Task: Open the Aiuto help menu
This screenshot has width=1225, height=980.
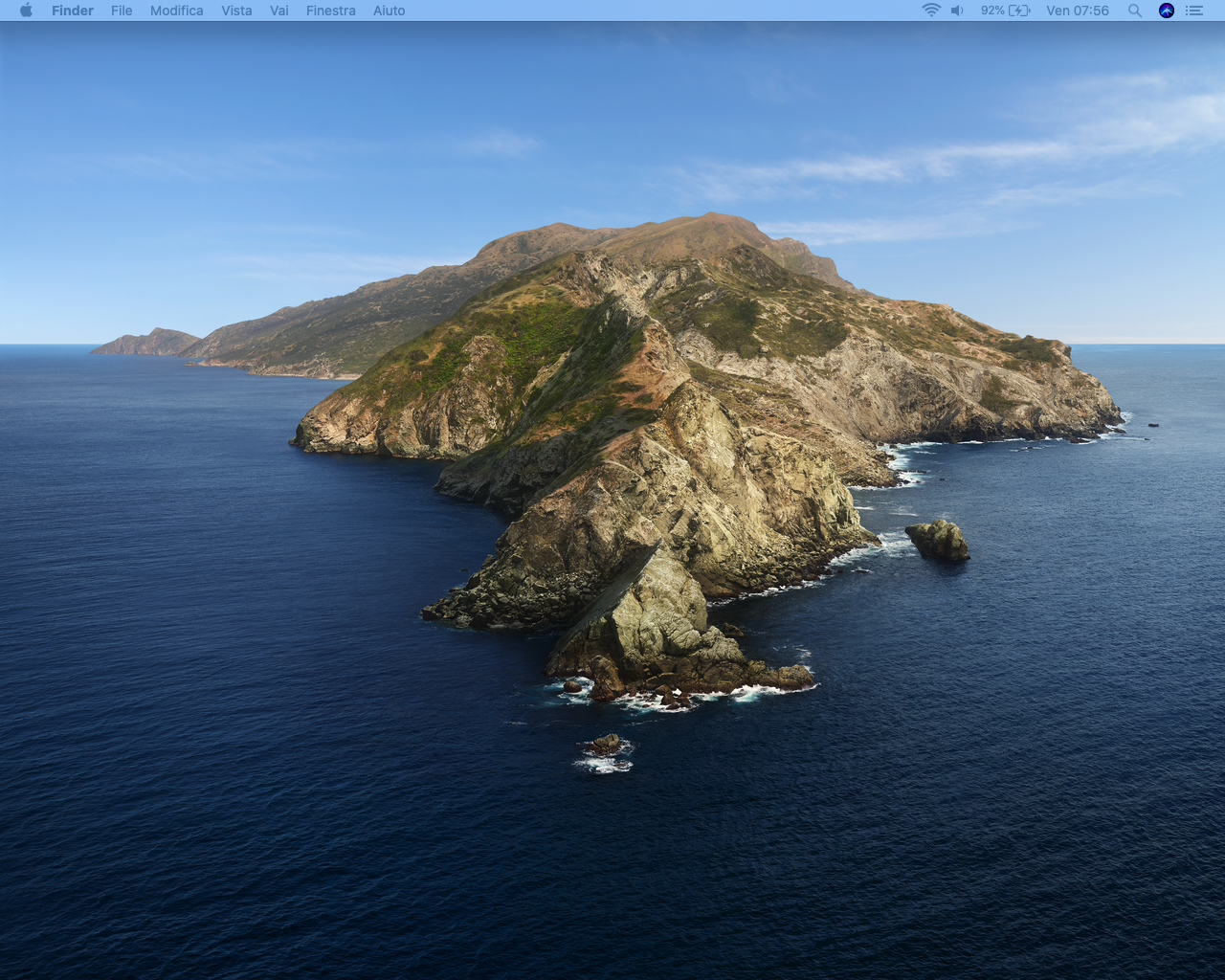Action: click(x=389, y=11)
